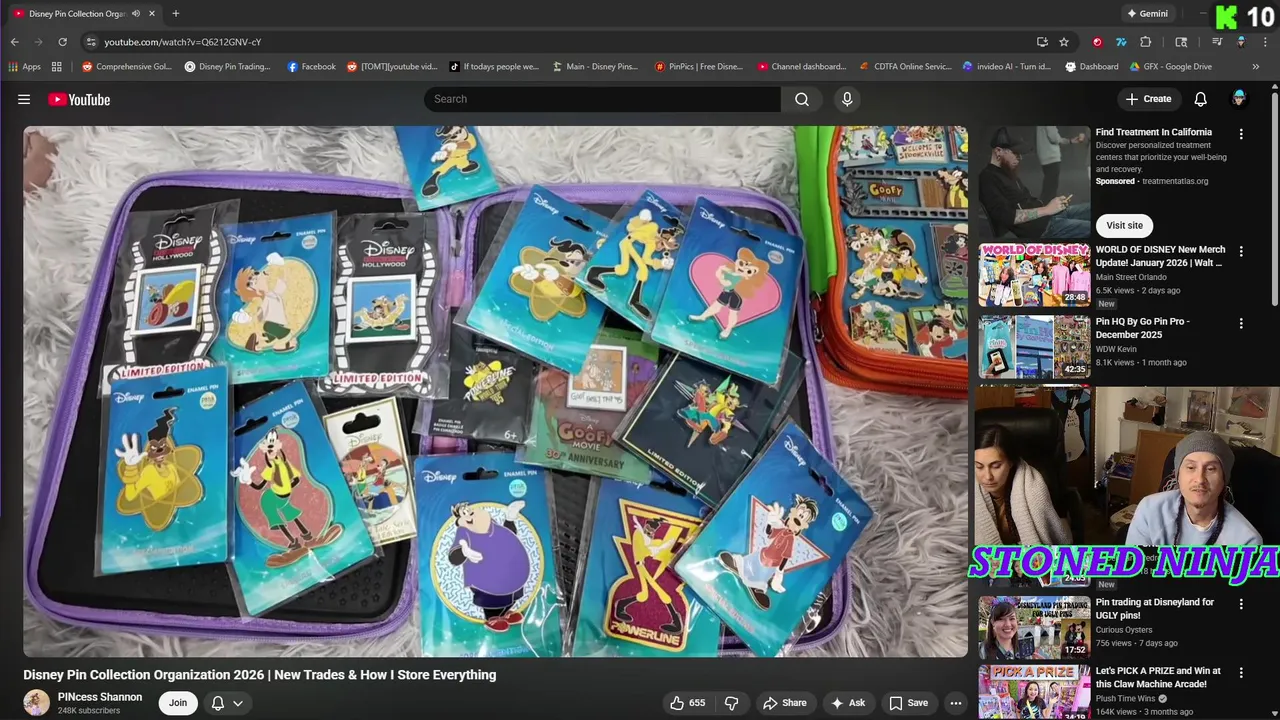The image size is (1280, 720).
Task: Toggle channel notification bell for PINcess Shannon
Action: click(218, 703)
